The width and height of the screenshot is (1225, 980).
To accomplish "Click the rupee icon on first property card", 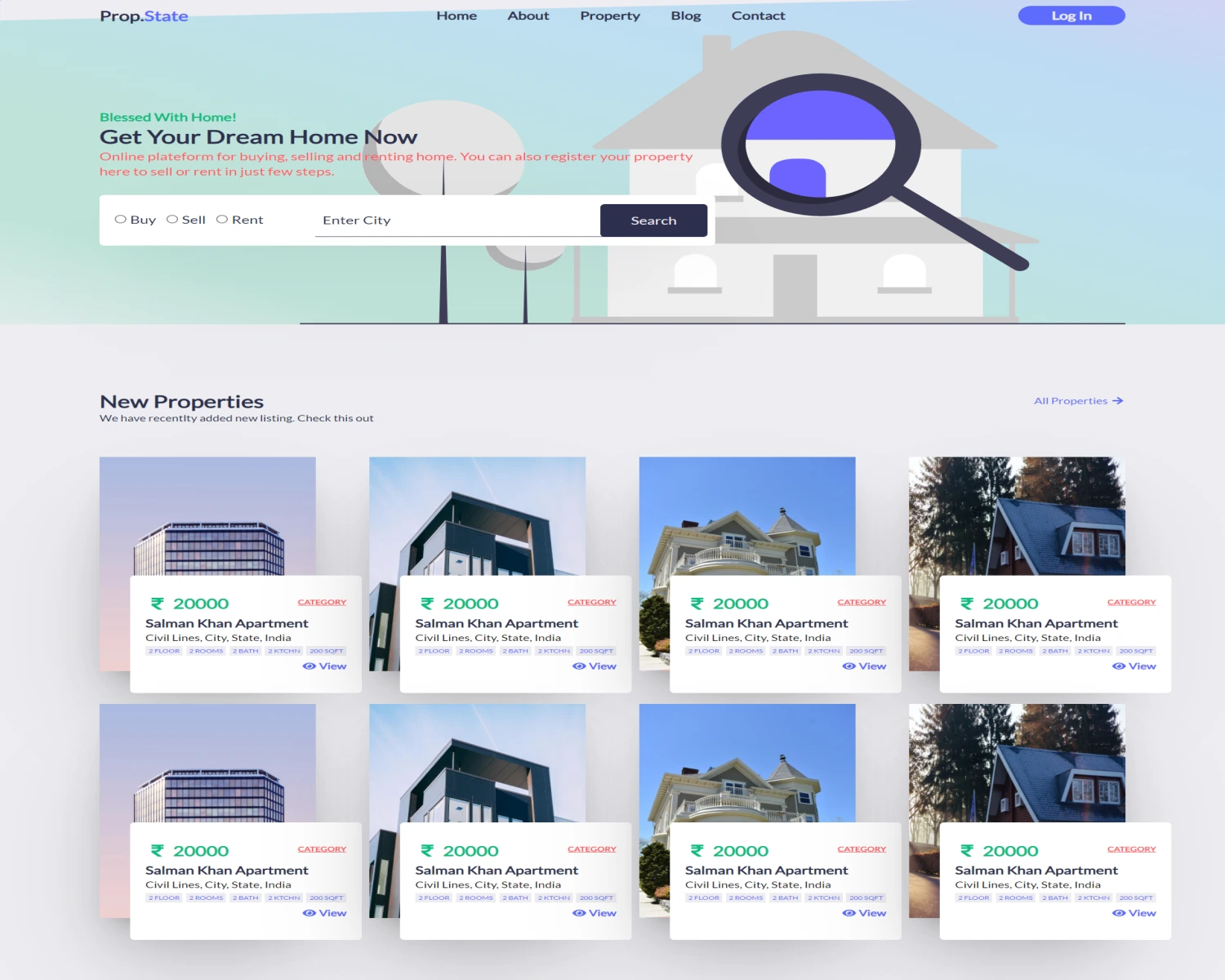I will point(157,604).
